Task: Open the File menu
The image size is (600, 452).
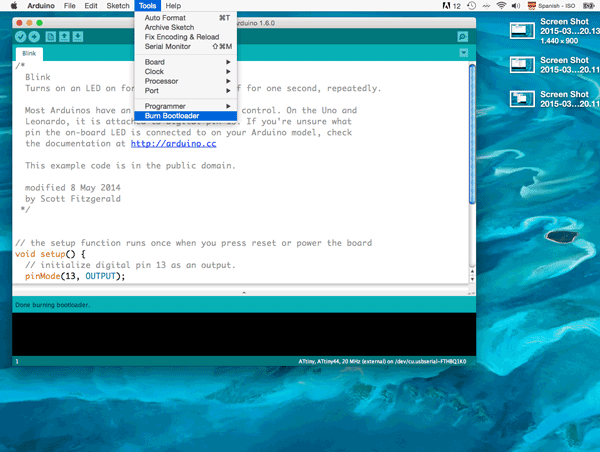Action: [x=70, y=6]
